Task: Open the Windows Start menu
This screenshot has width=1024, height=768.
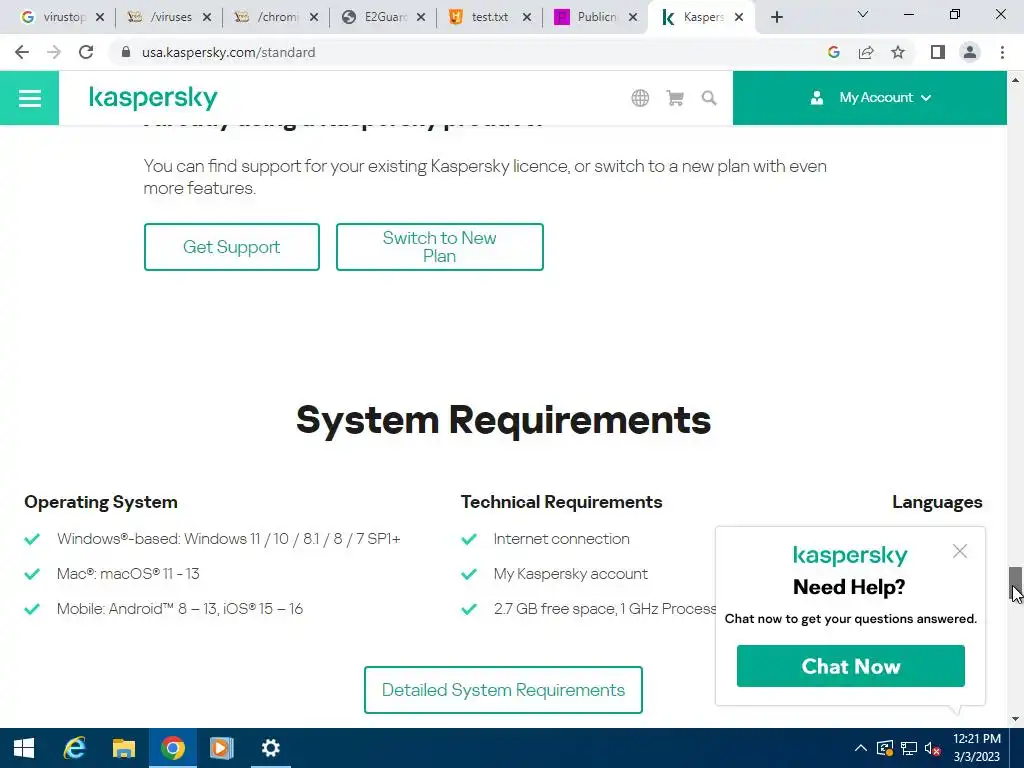Action: [24, 748]
